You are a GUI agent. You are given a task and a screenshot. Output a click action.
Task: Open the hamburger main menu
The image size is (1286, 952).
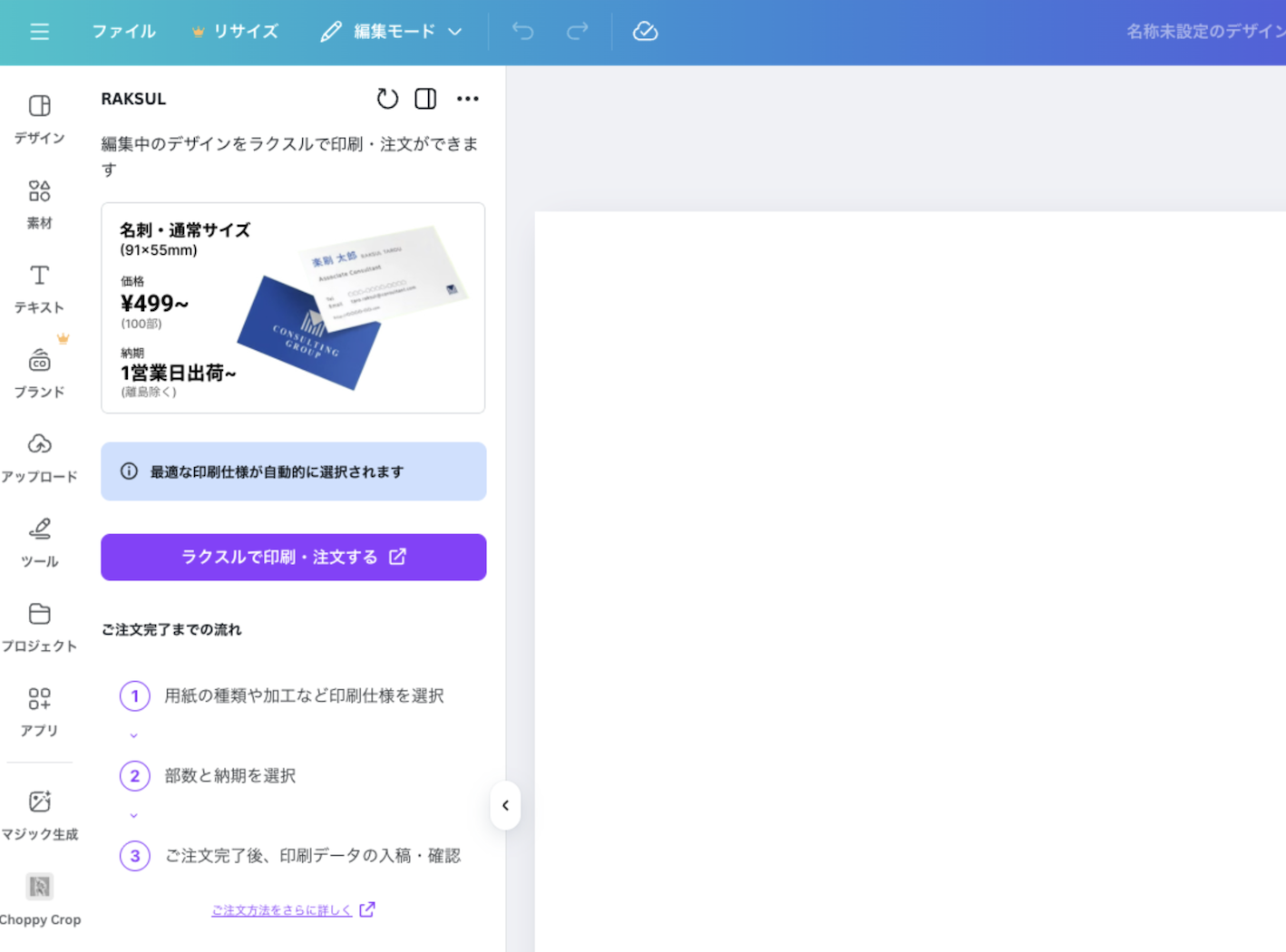click(x=39, y=32)
